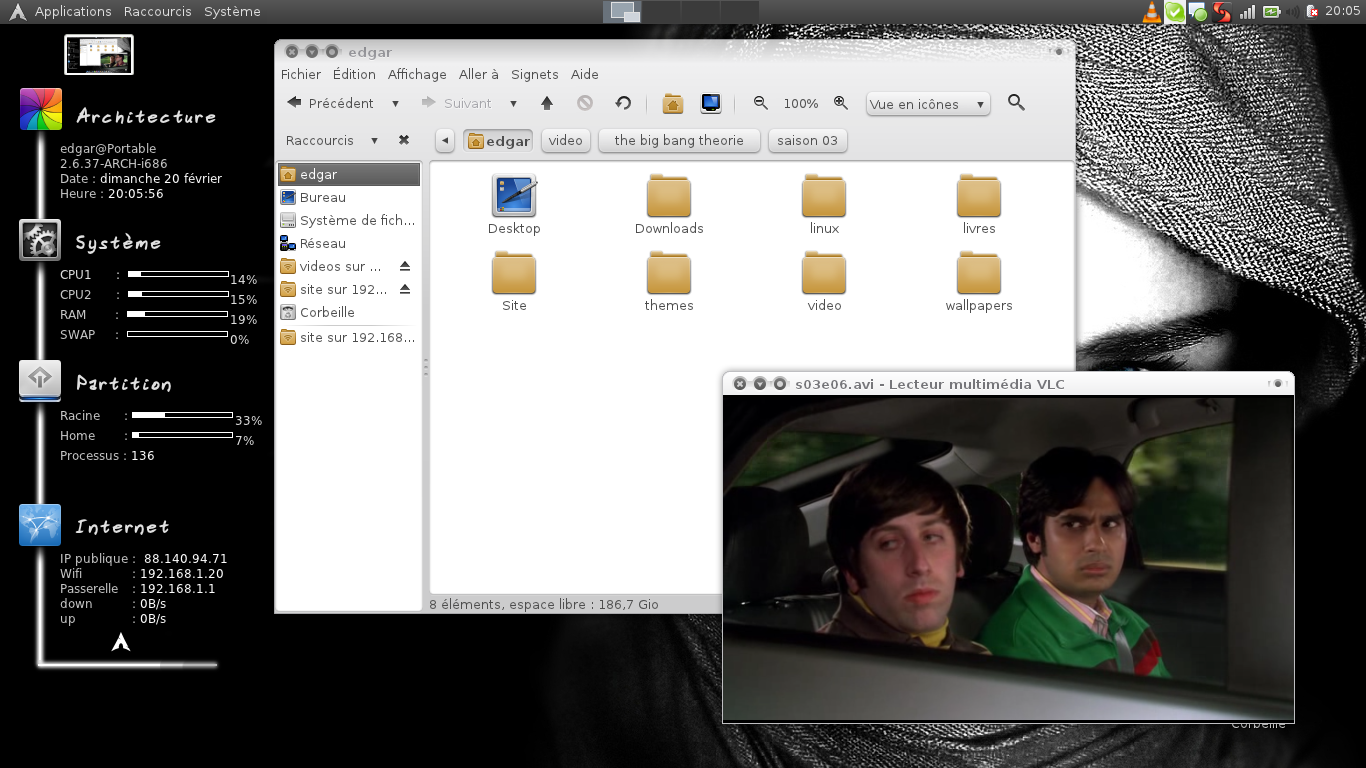Reload the current folder view
This screenshot has width=1366, height=768.
(x=623, y=103)
